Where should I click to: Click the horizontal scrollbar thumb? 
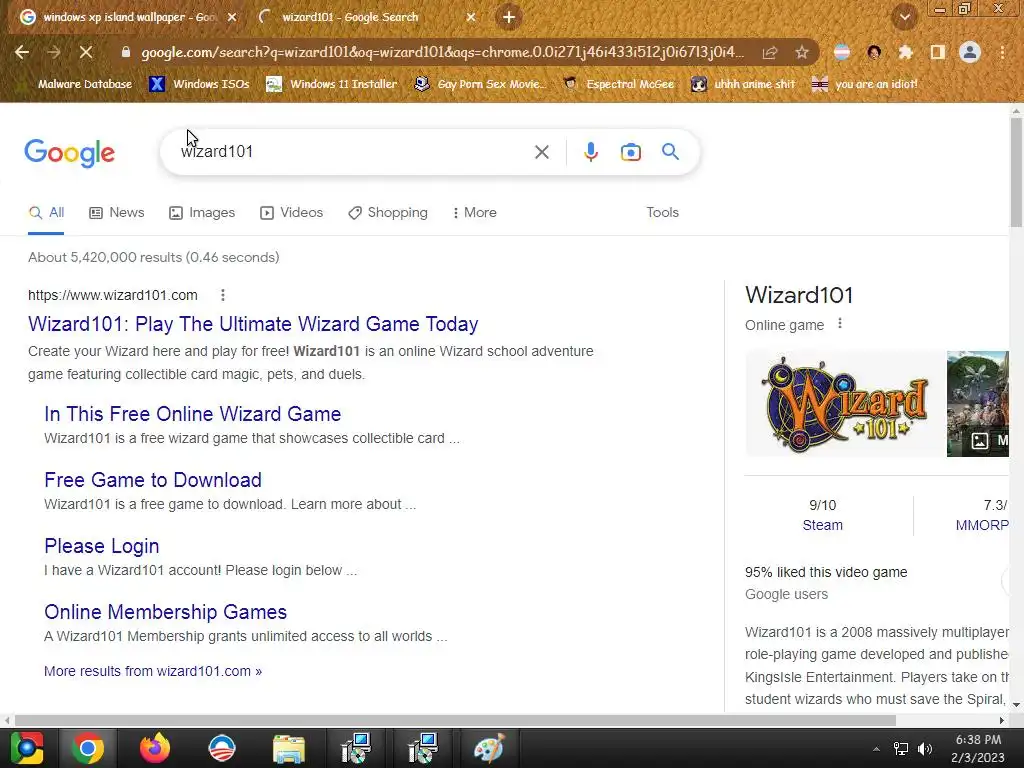tap(455, 720)
